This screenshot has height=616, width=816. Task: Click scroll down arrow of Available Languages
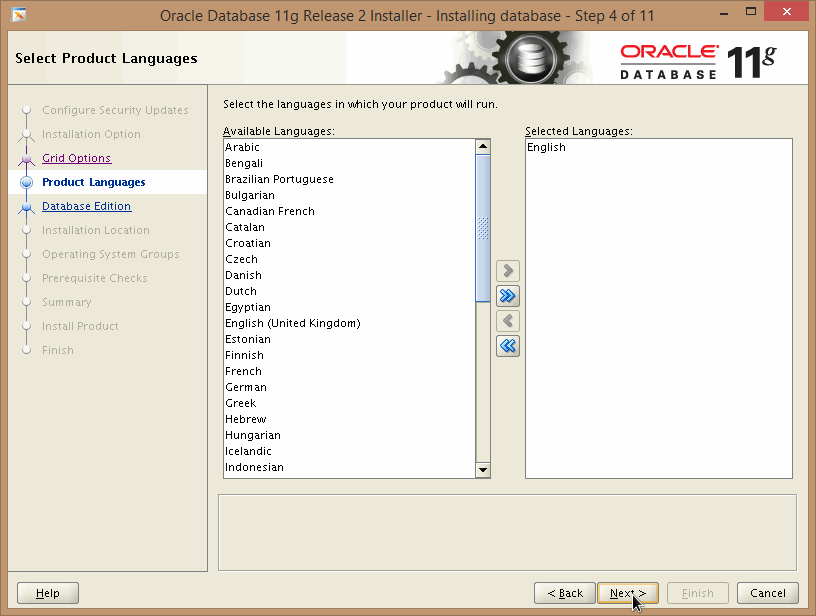tap(483, 470)
